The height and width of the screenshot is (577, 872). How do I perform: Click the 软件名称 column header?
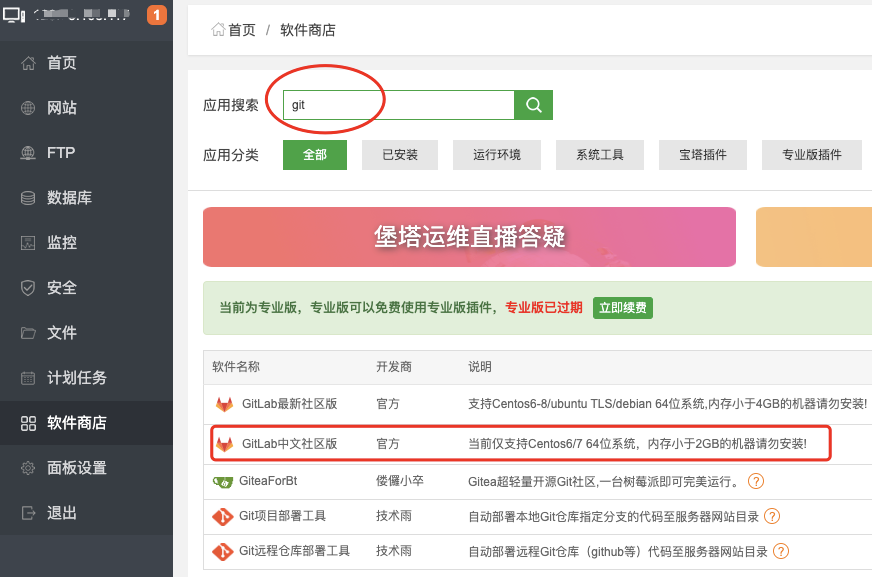pos(236,367)
